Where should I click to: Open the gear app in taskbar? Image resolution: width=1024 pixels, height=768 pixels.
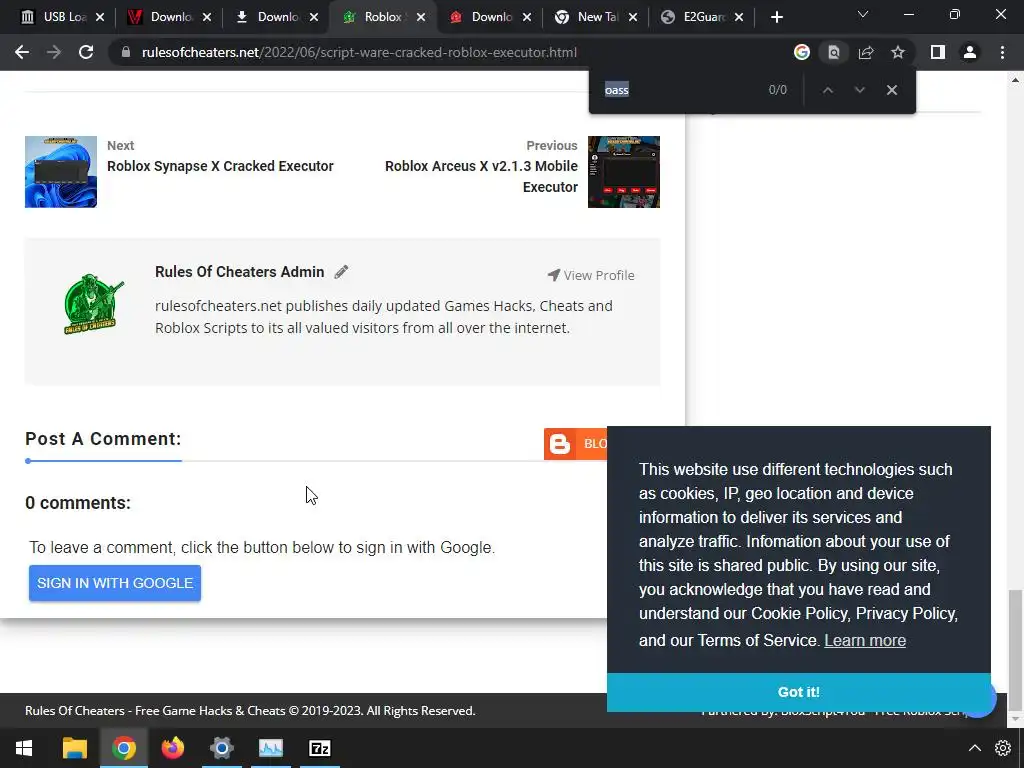tap(221, 748)
